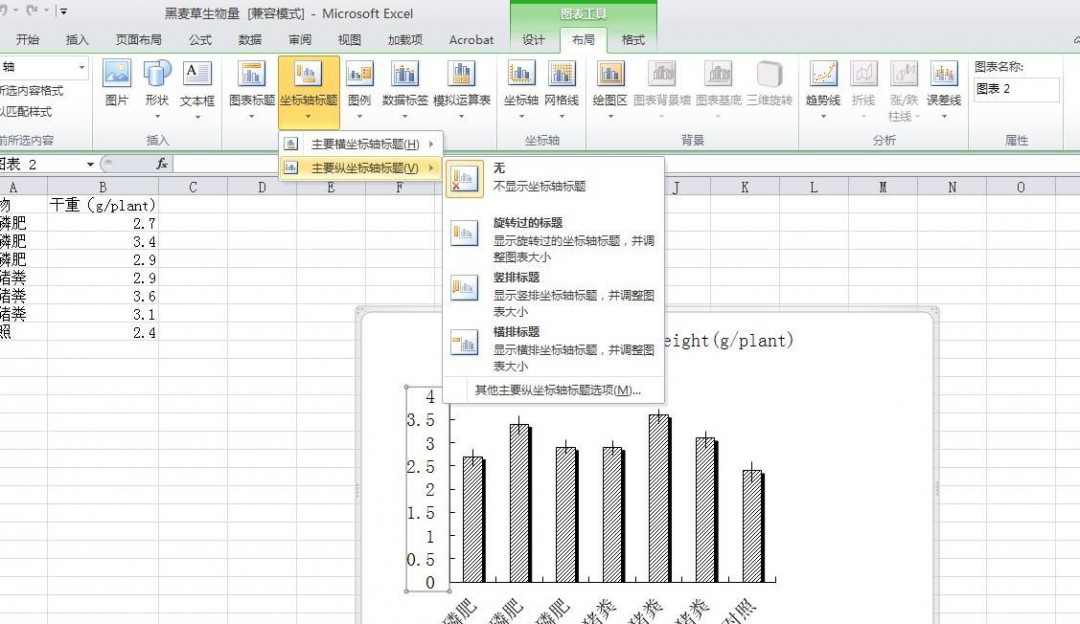This screenshot has height=624, width=1080.
Task: Expand the 绘图区 dropdown arrow
Action: click(610, 116)
